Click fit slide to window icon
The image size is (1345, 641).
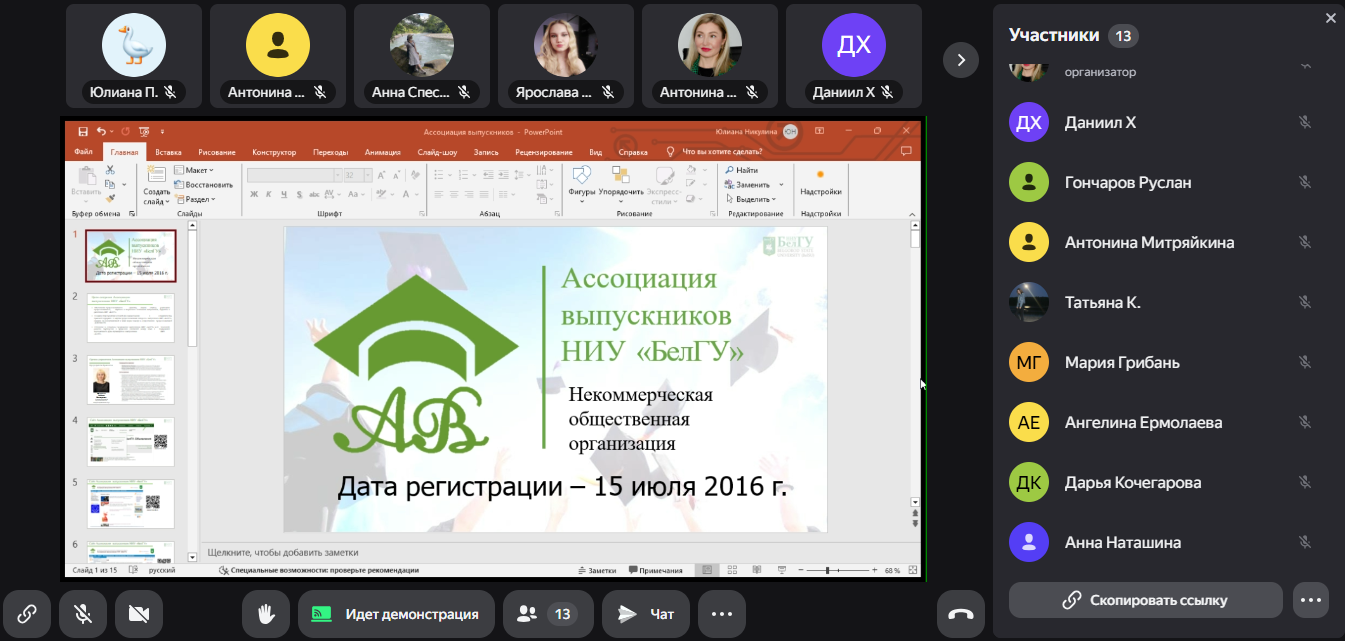(x=912, y=570)
